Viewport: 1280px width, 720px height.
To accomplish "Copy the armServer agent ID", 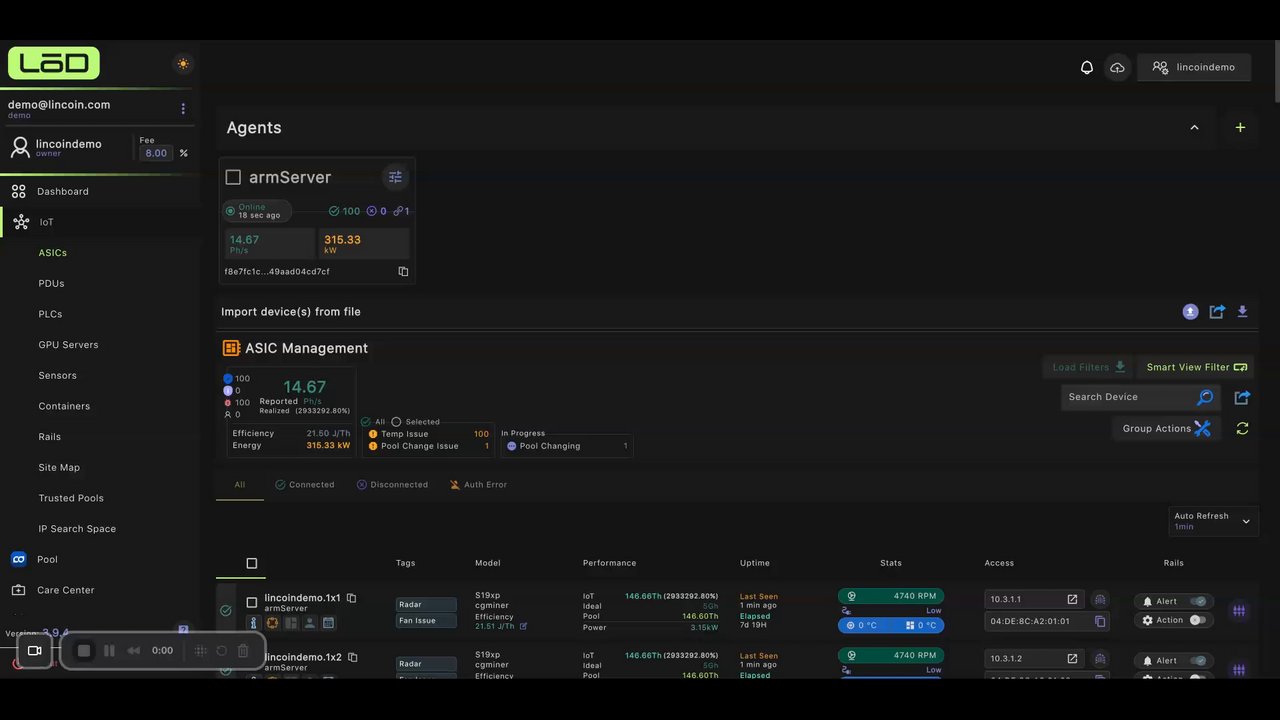I will coord(403,271).
